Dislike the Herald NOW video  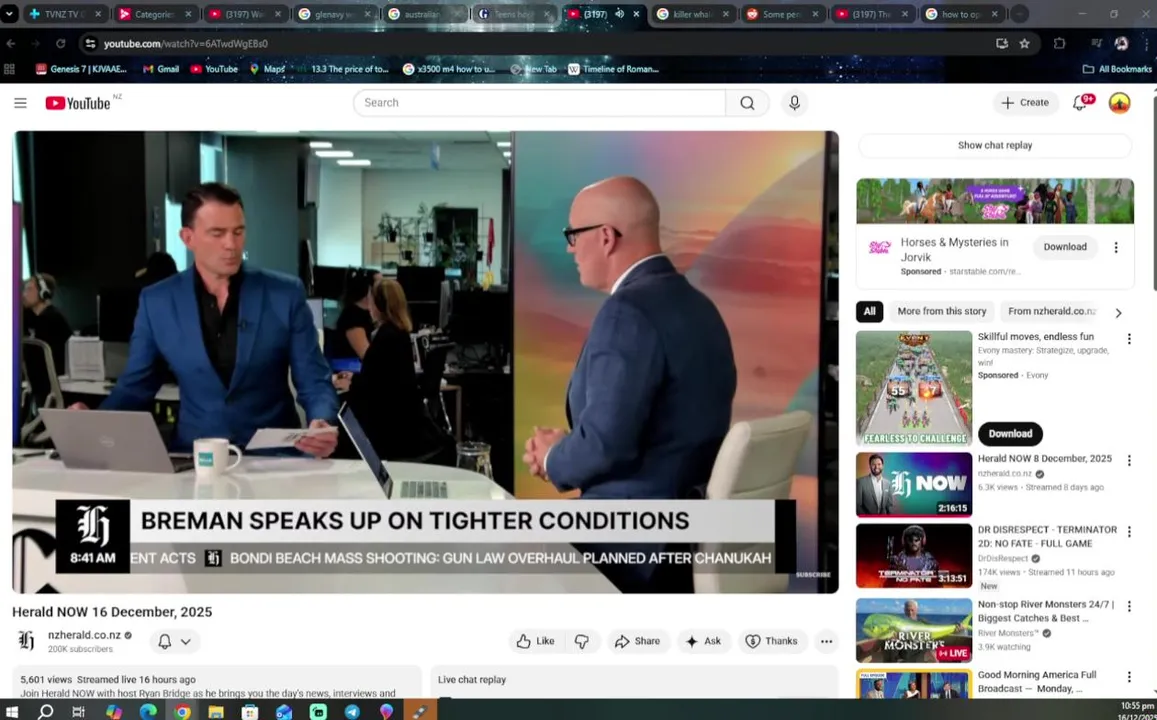(x=581, y=641)
